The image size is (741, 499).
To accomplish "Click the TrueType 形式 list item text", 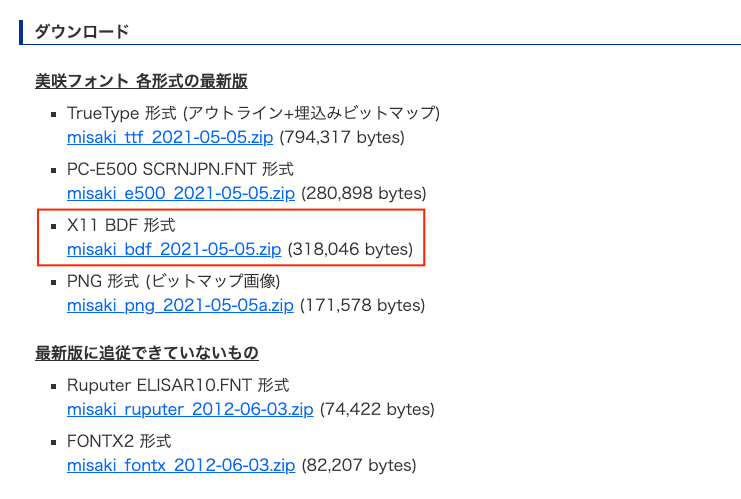I will [253, 112].
